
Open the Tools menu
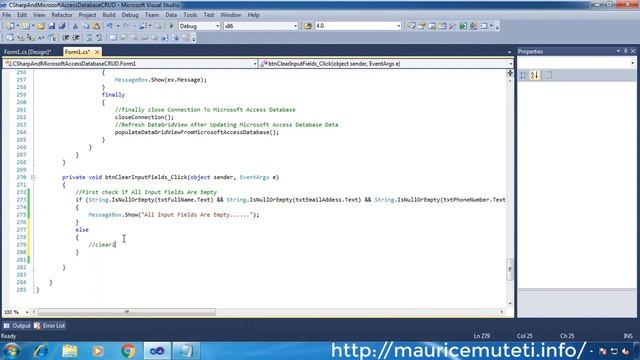190,15
